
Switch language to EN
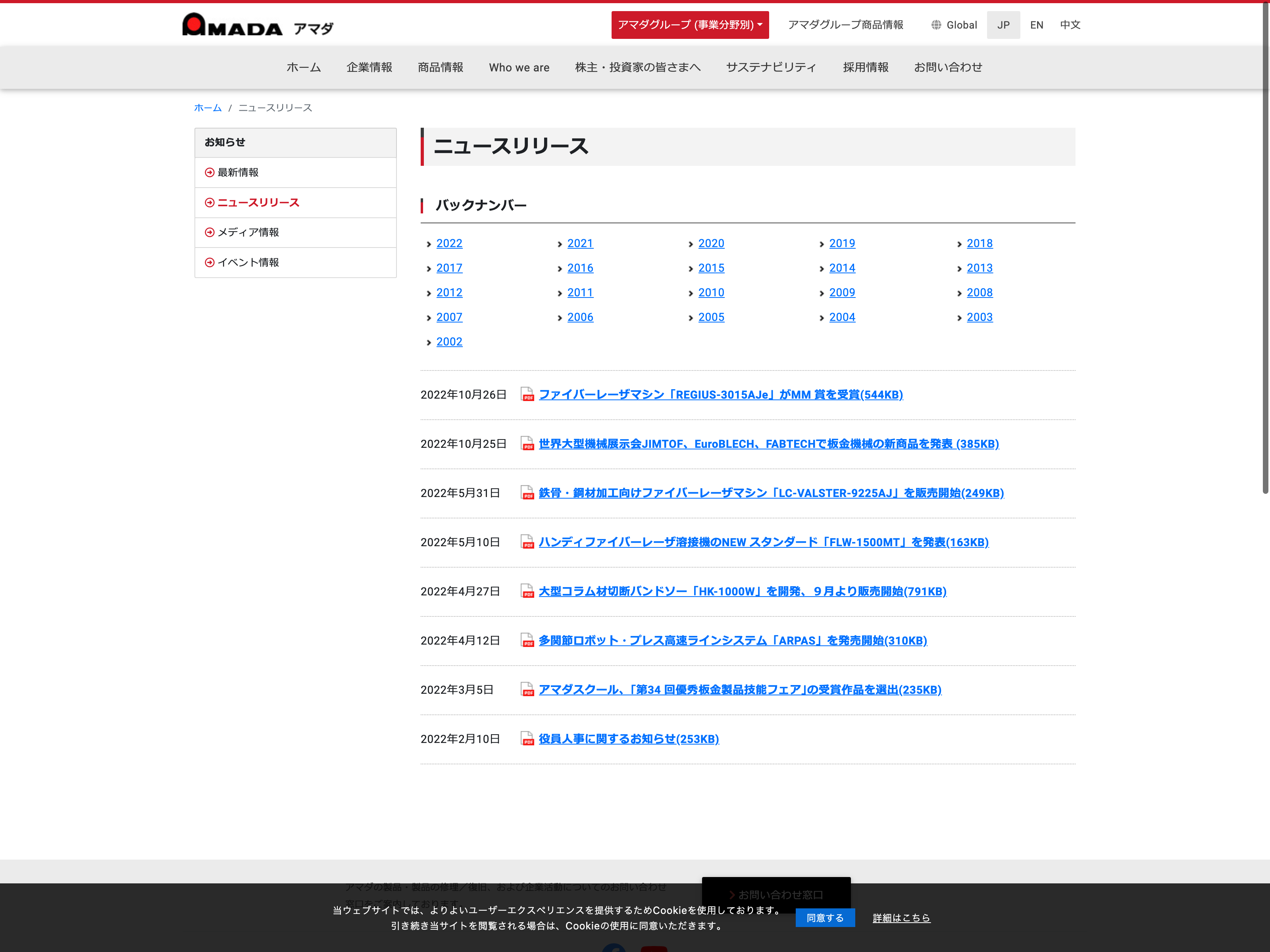pyautogui.click(x=1036, y=25)
